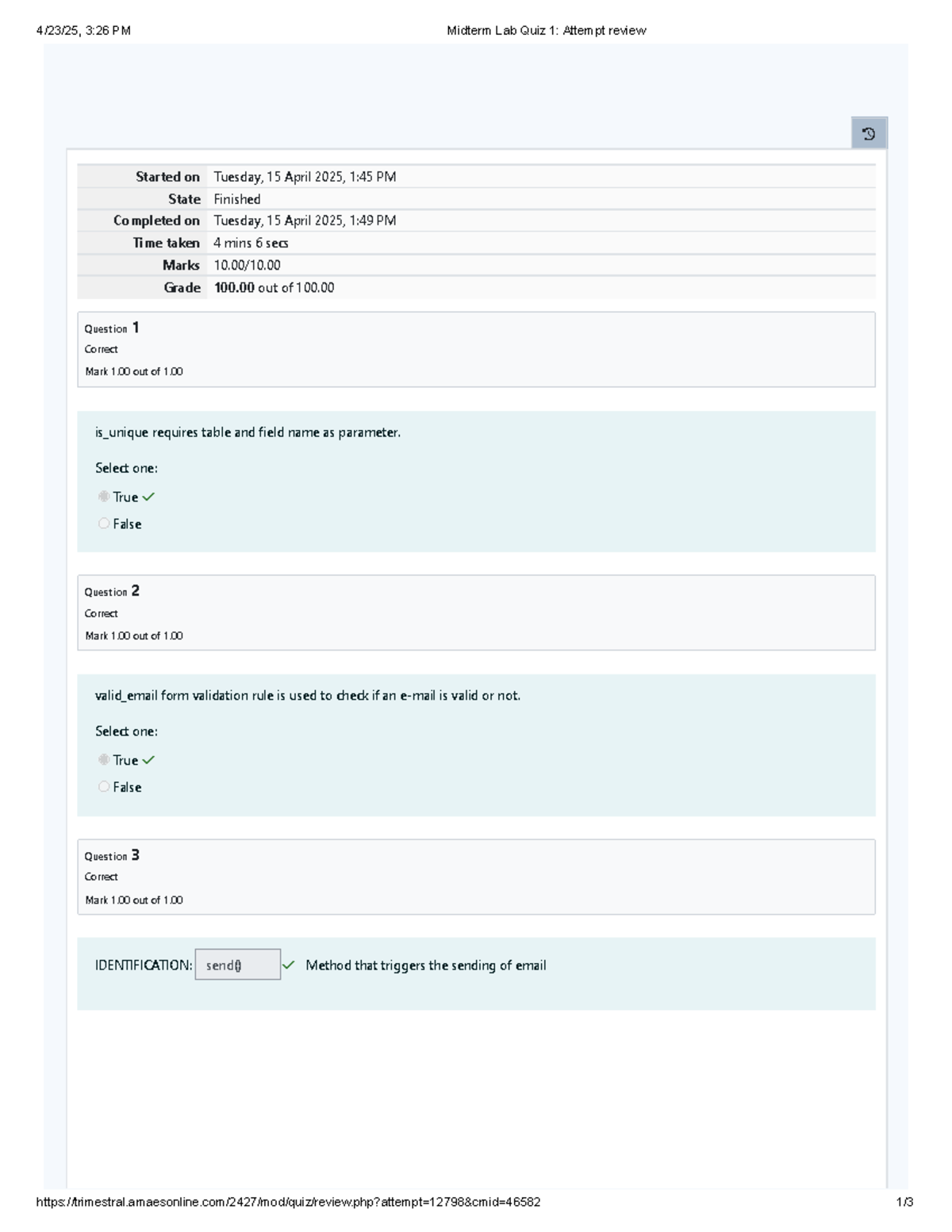
Task: Click the 'IDENTIFICATION:' label
Action: pos(144,965)
